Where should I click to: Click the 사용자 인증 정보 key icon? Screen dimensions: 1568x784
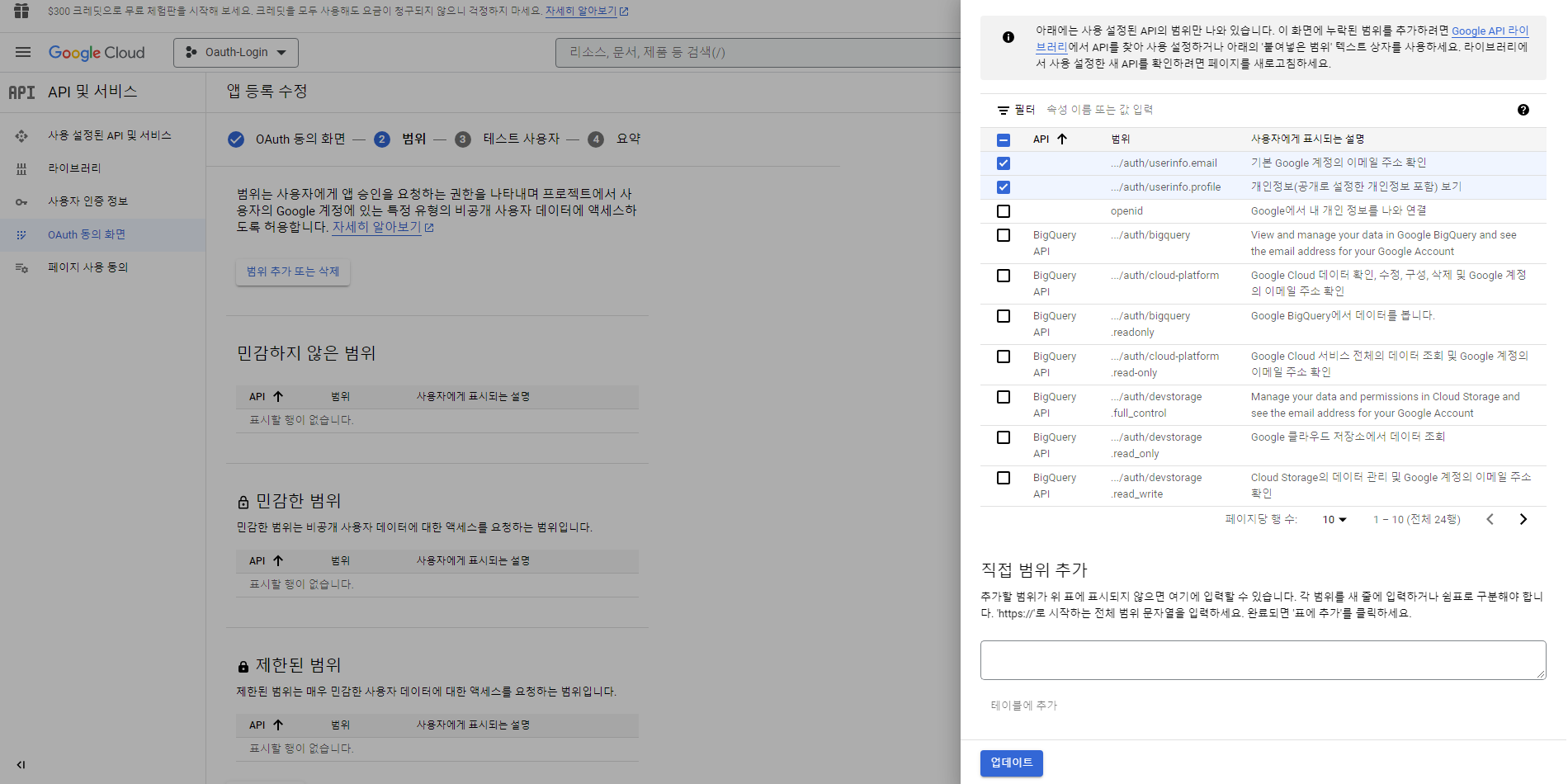pyautogui.click(x=21, y=201)
